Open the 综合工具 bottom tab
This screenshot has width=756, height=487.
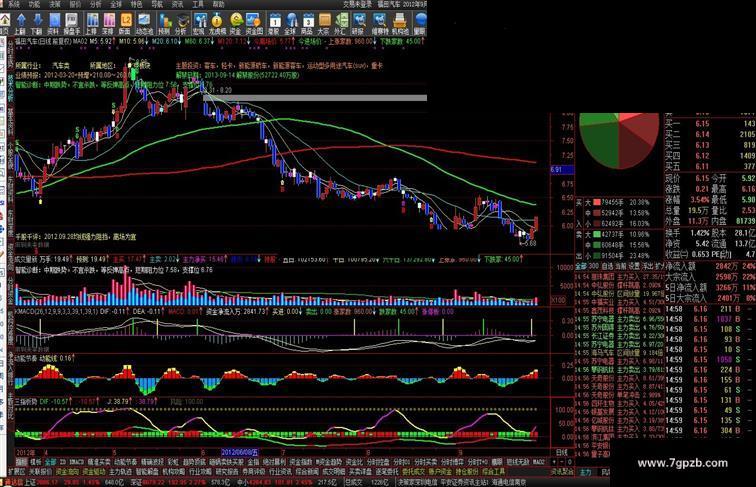coord(494,472)
